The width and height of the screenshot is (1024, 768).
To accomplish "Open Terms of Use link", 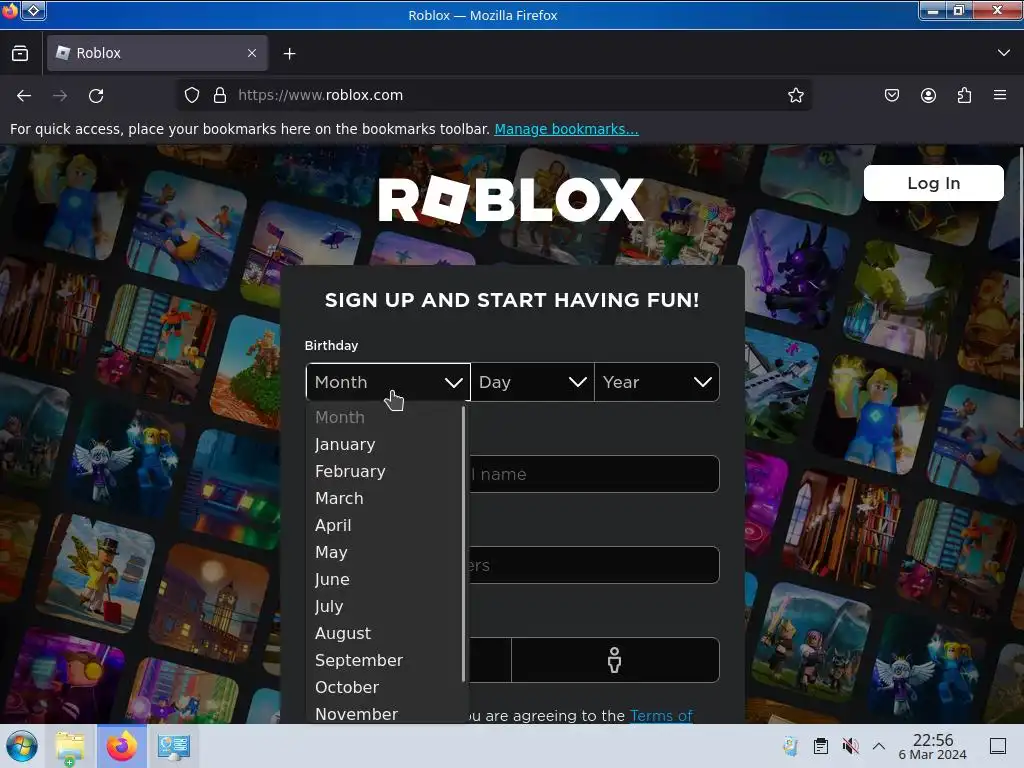I will coord(661,716).
